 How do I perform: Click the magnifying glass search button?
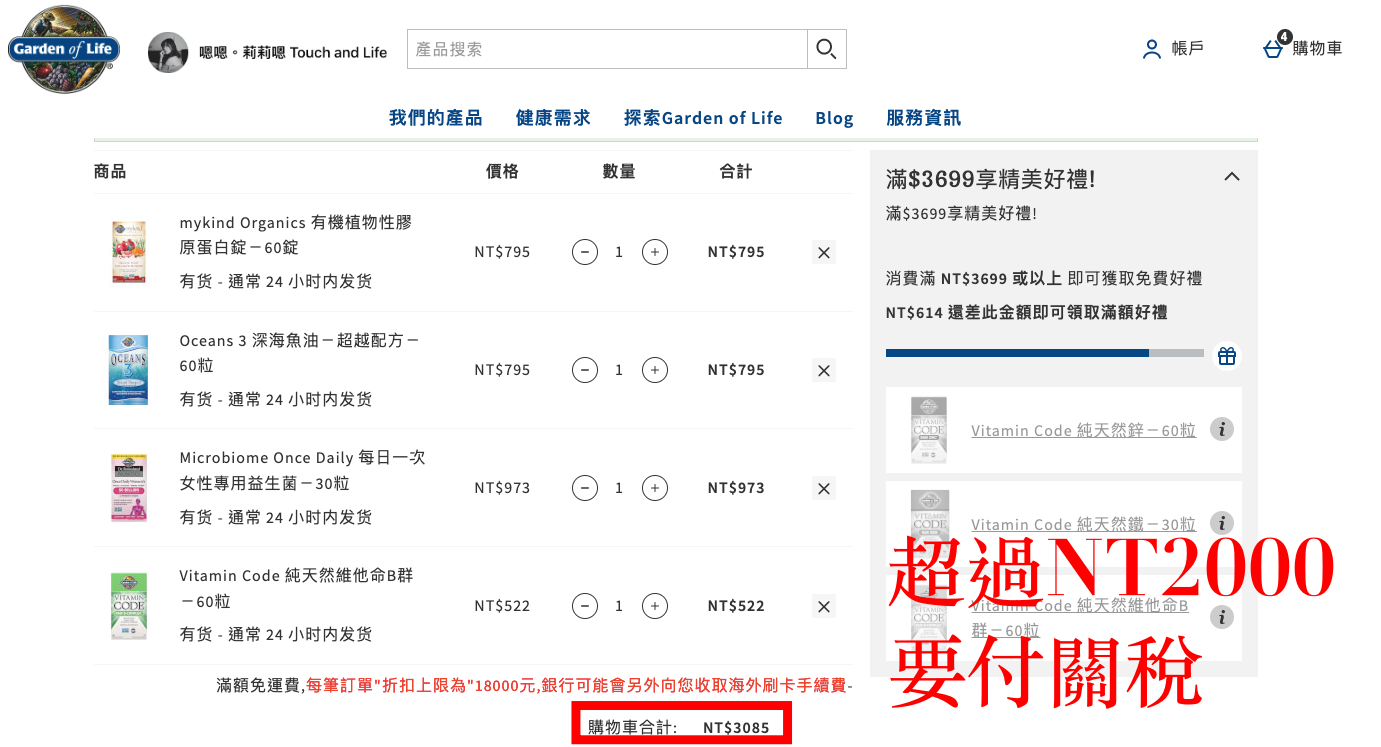(x=826, y=49)
